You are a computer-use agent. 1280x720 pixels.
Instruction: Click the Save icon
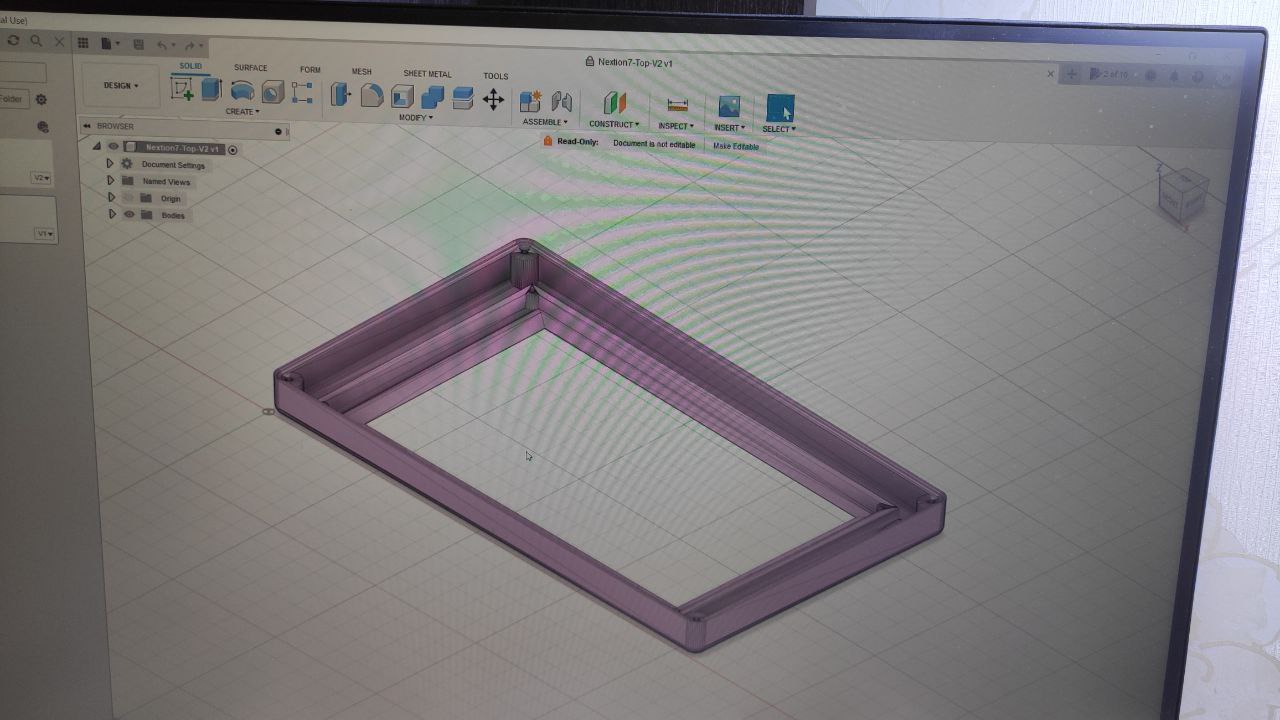[138, 44]
